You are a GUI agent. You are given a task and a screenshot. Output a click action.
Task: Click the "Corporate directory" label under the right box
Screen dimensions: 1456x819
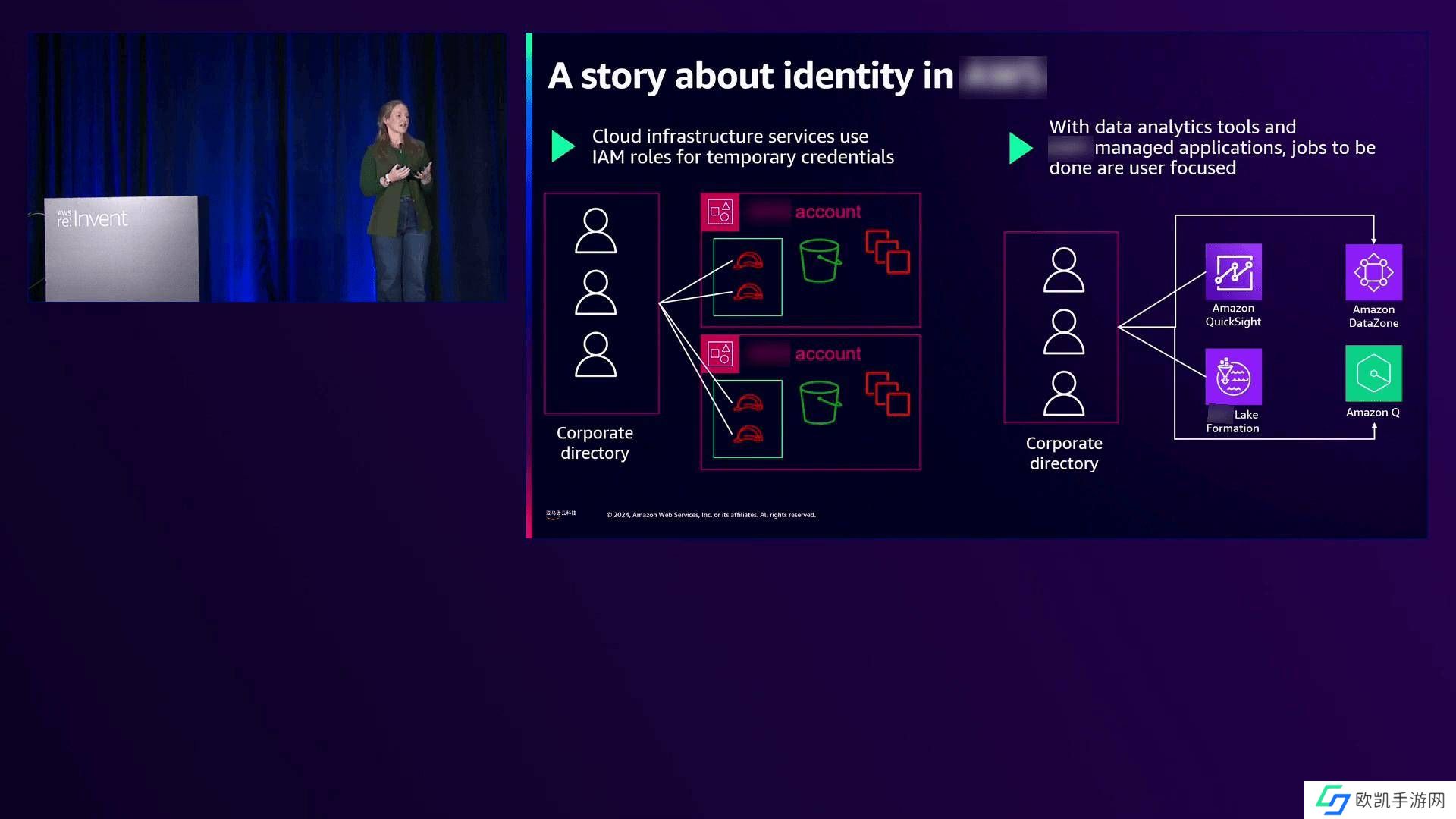tap(1064, 453)
